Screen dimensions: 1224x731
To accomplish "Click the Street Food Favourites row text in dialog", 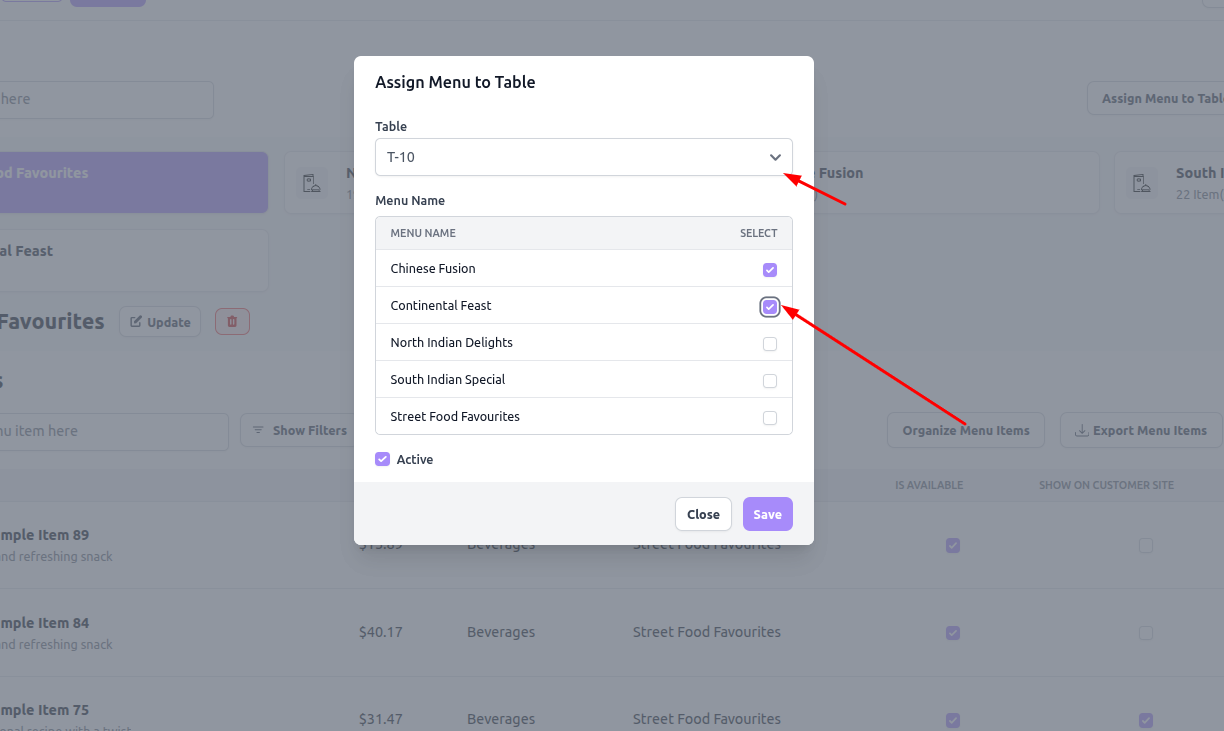I will click(455, 416).
